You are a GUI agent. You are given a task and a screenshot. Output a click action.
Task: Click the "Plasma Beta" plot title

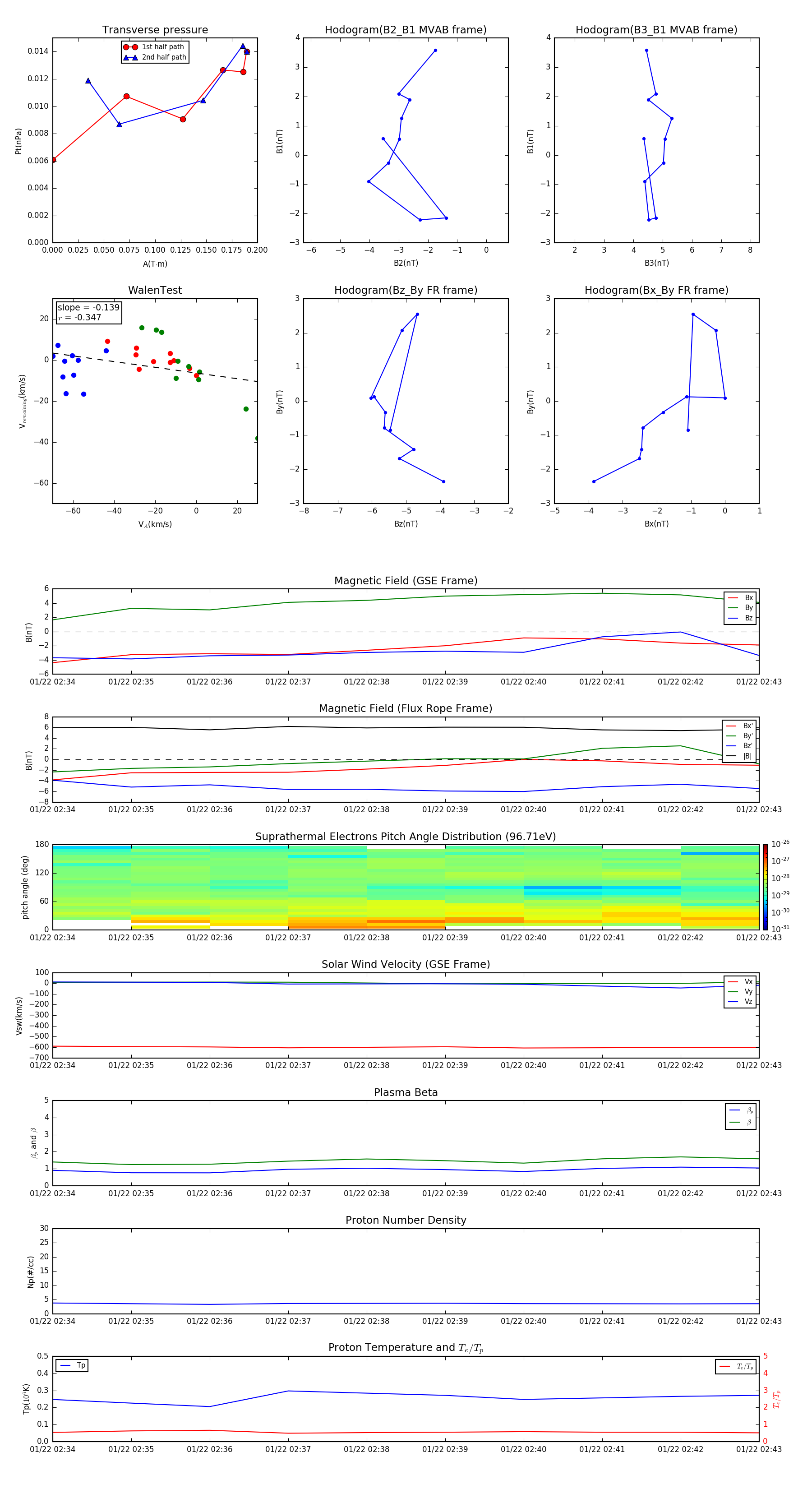pyautogui.click(x=406, y=1092)
